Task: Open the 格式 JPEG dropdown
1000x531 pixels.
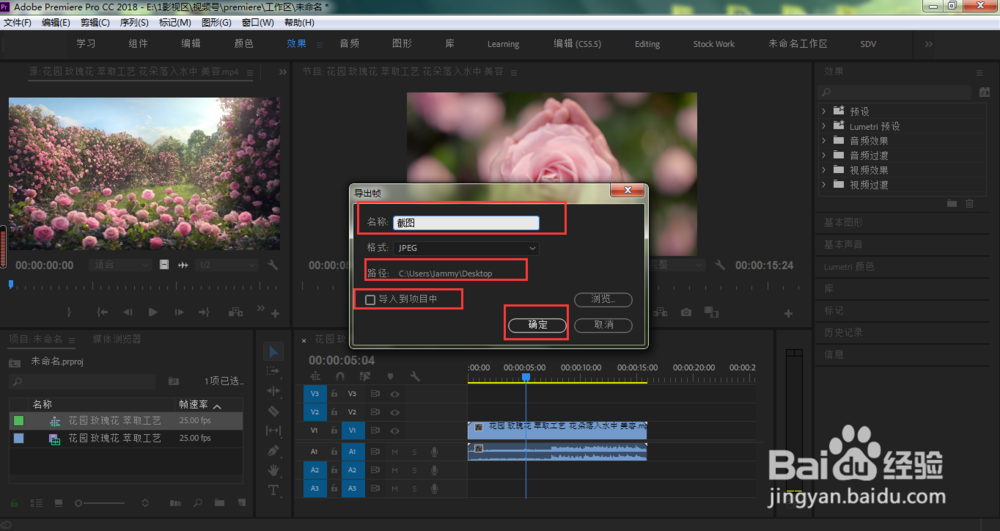Action: pyautogui.click(x=466, y=248)
